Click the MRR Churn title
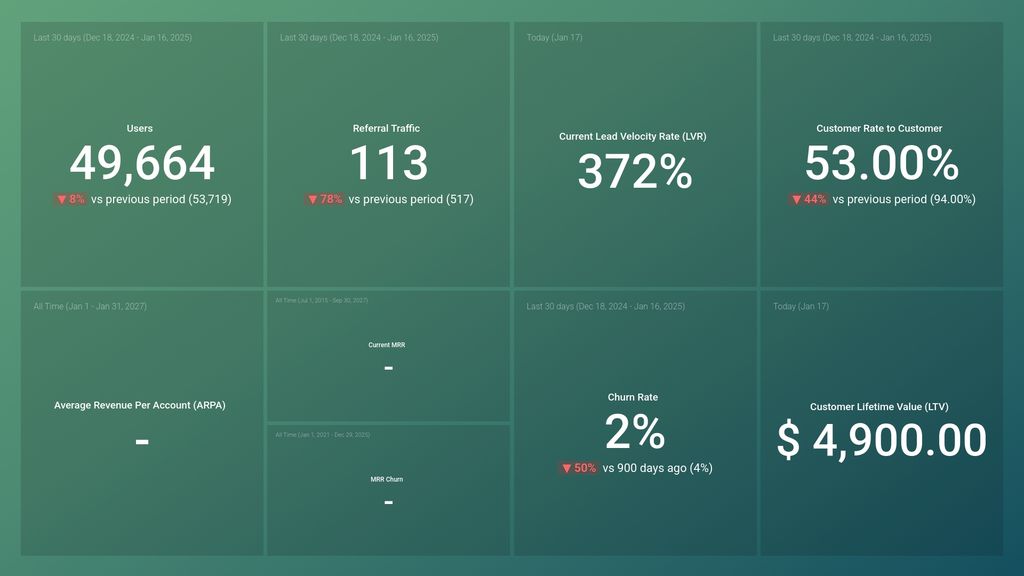The height and width of the screenshot is (576, 1024). coord(387,479)
